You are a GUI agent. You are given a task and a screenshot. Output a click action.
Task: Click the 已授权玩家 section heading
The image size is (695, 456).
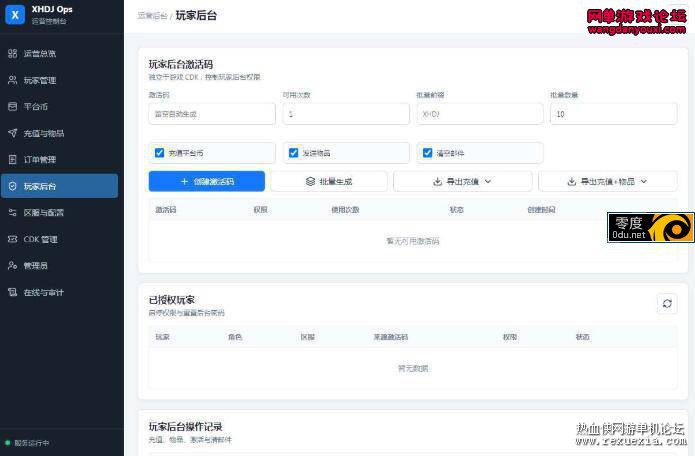(172, 300)
